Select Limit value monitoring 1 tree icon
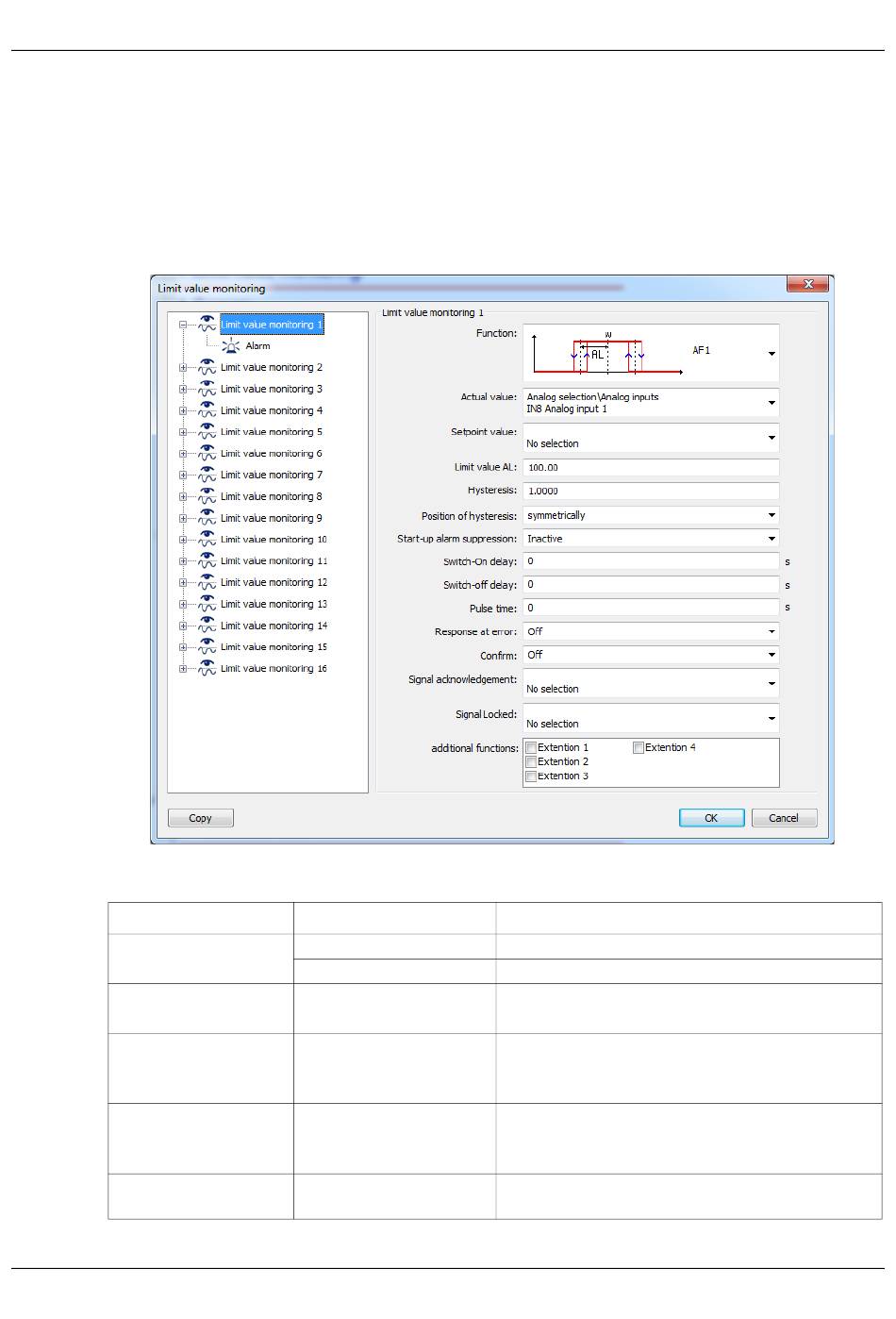Viewport: 896px width, 1319px height. pos(207,324)
